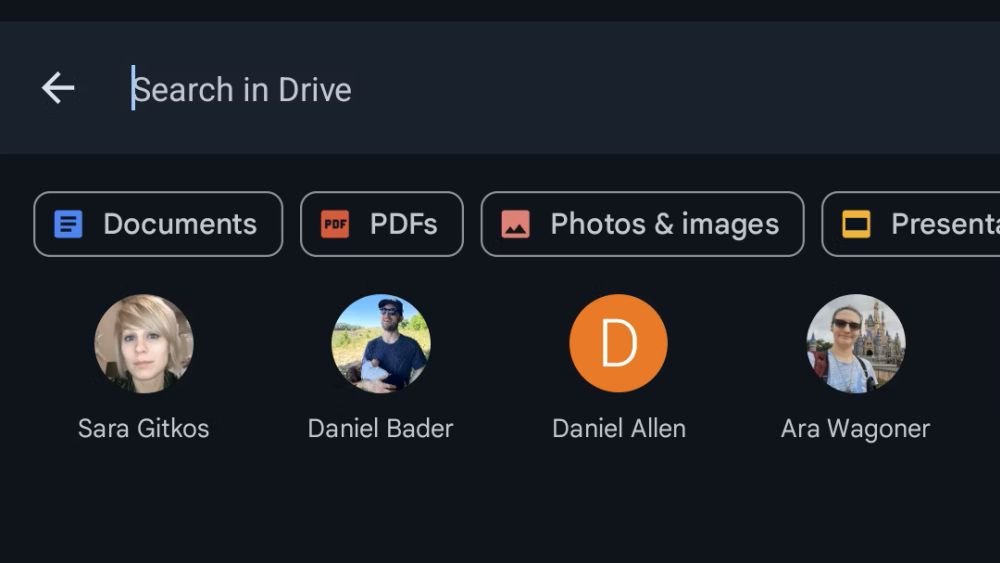Click the Ara Wagoner name
1000x563 pixels.
point(855,429)
